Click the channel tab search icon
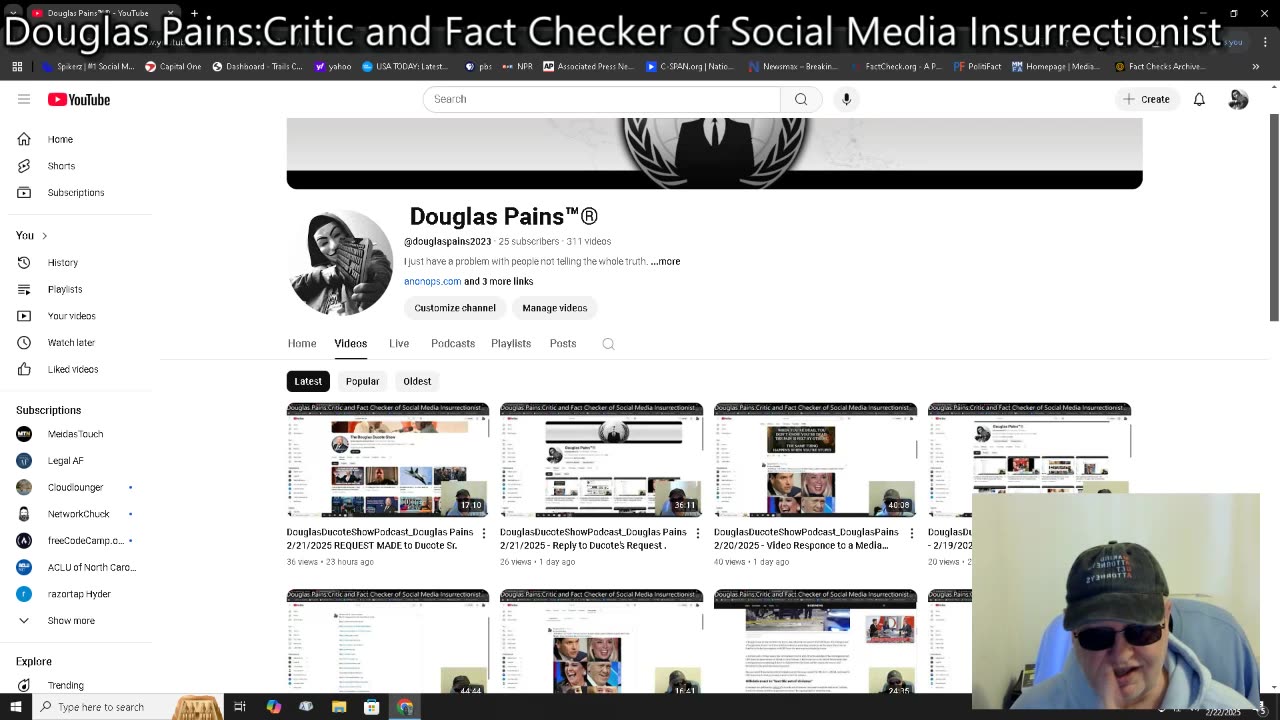This screenshot has height=720, width=1280. [608, 343]
